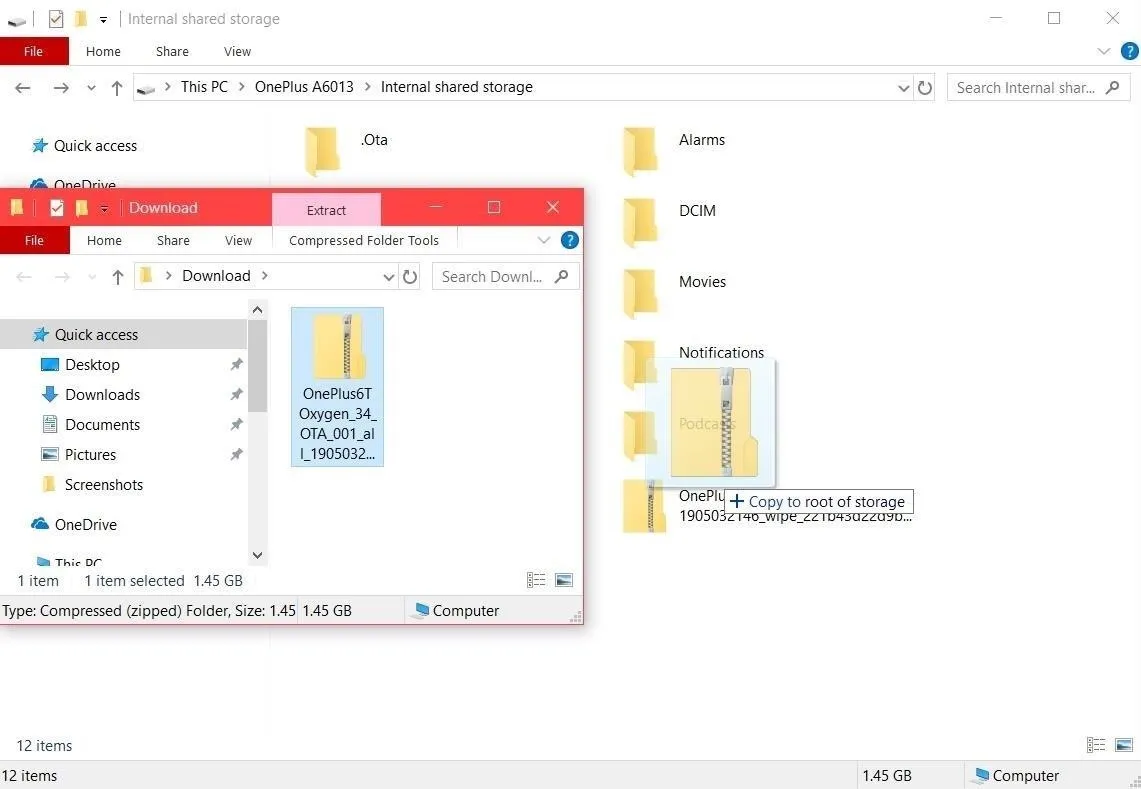The image size is (1141, 789).
Task: Select the .Ota folder
Action: pos(346,151)
